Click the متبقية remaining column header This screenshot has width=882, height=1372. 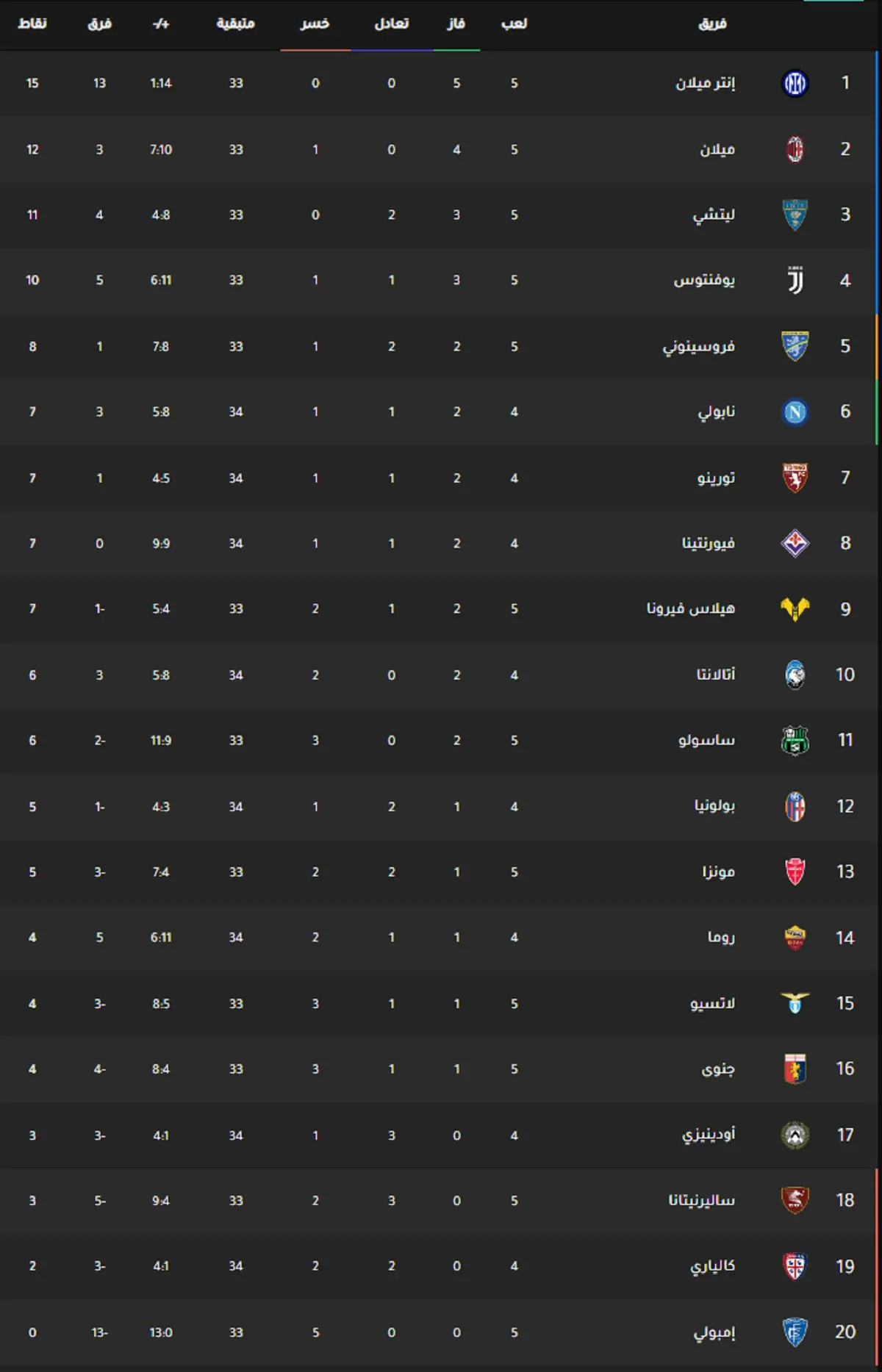pos(236,24)
